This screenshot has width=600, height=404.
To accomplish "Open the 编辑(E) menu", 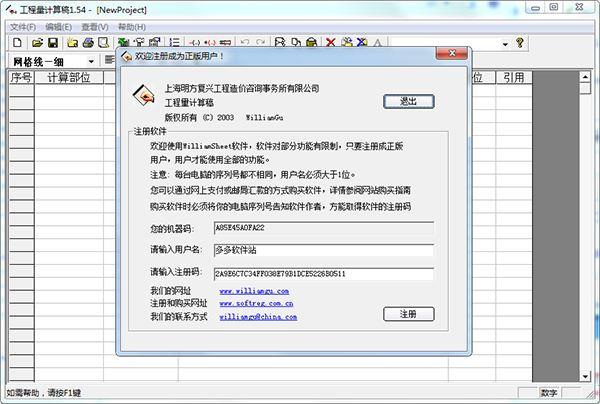I will click(x=59, y=27).
